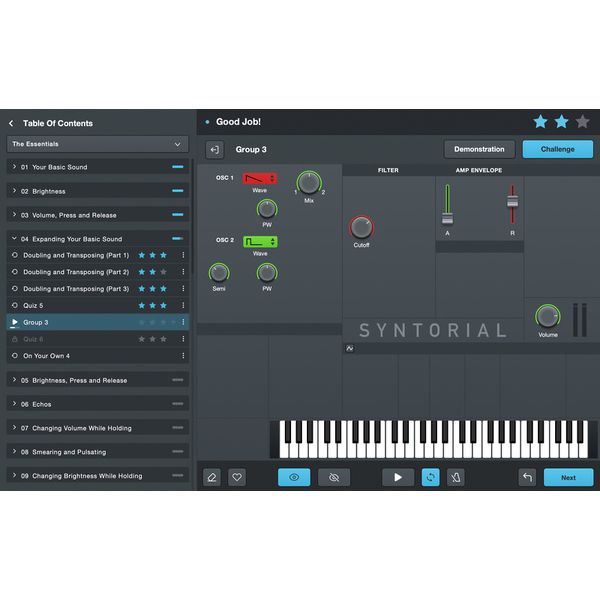Expand chapter 08 Smearing and Pulsating

tap(98, 452)
